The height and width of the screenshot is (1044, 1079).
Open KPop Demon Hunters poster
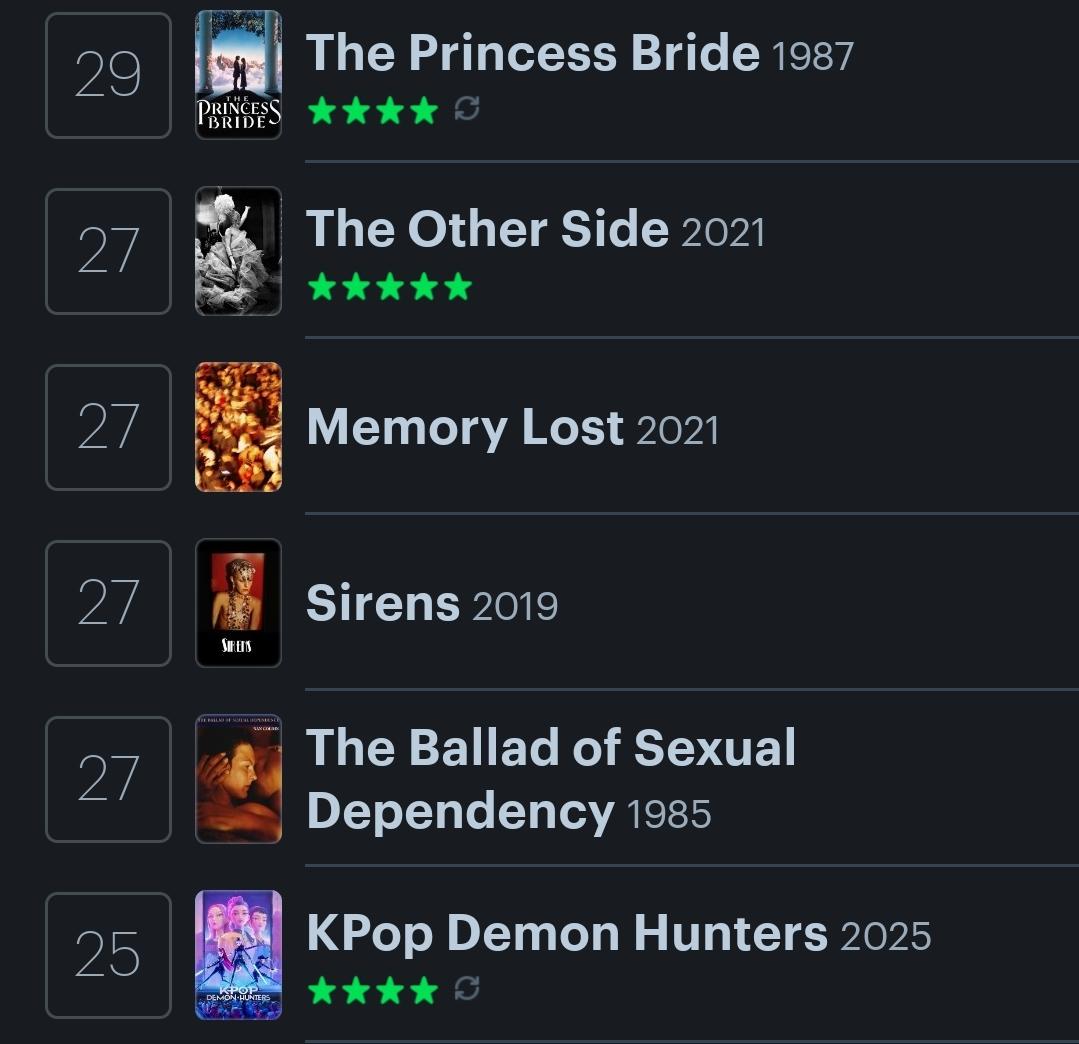(x=238, y=955)
